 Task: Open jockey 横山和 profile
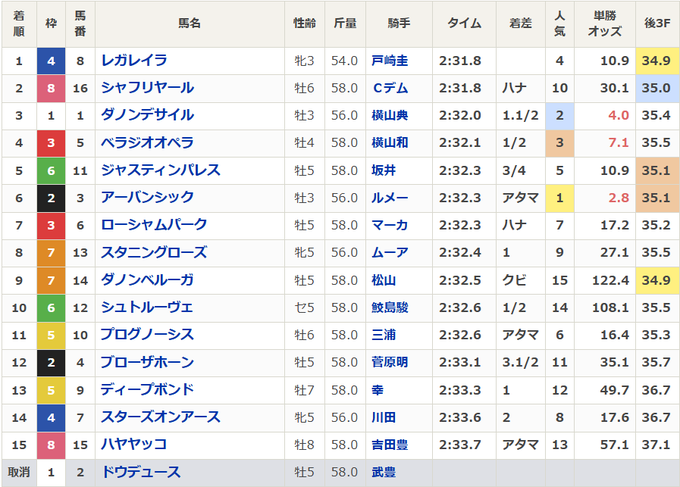[389, 143]
